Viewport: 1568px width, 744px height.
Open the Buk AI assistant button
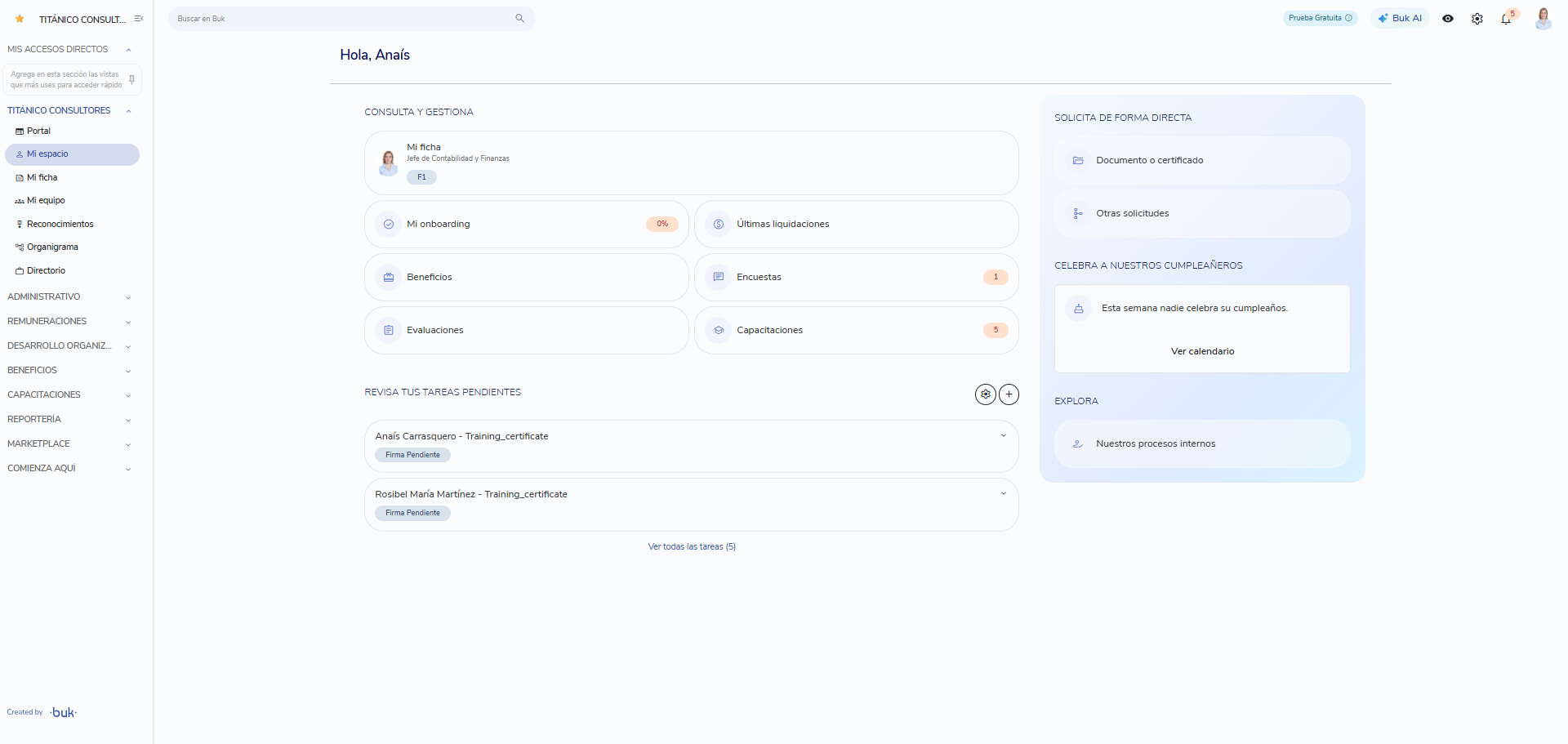(x=1400, y=19)
